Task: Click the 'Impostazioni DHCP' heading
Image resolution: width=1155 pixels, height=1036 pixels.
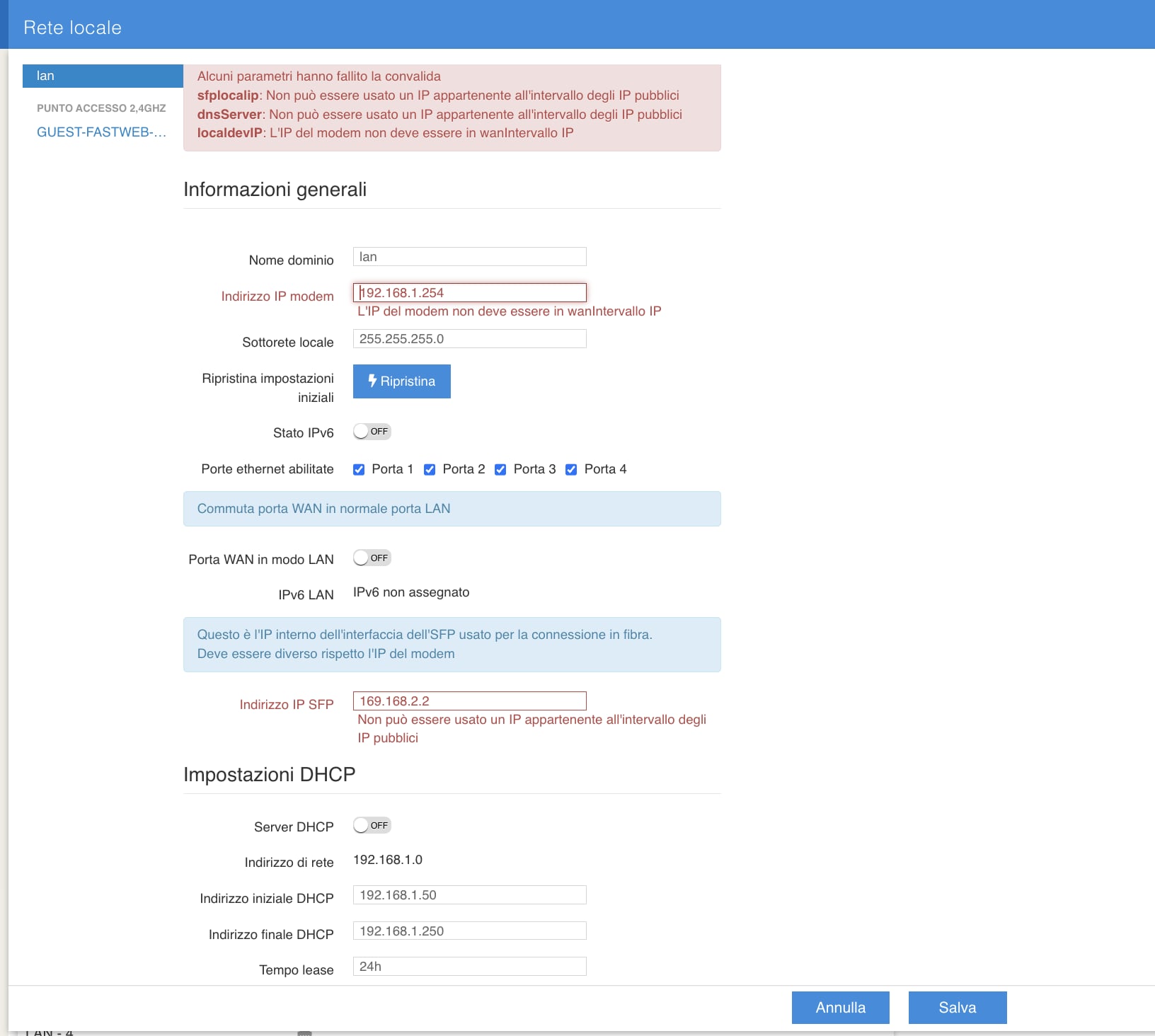Action: click(x=270, y=775)
